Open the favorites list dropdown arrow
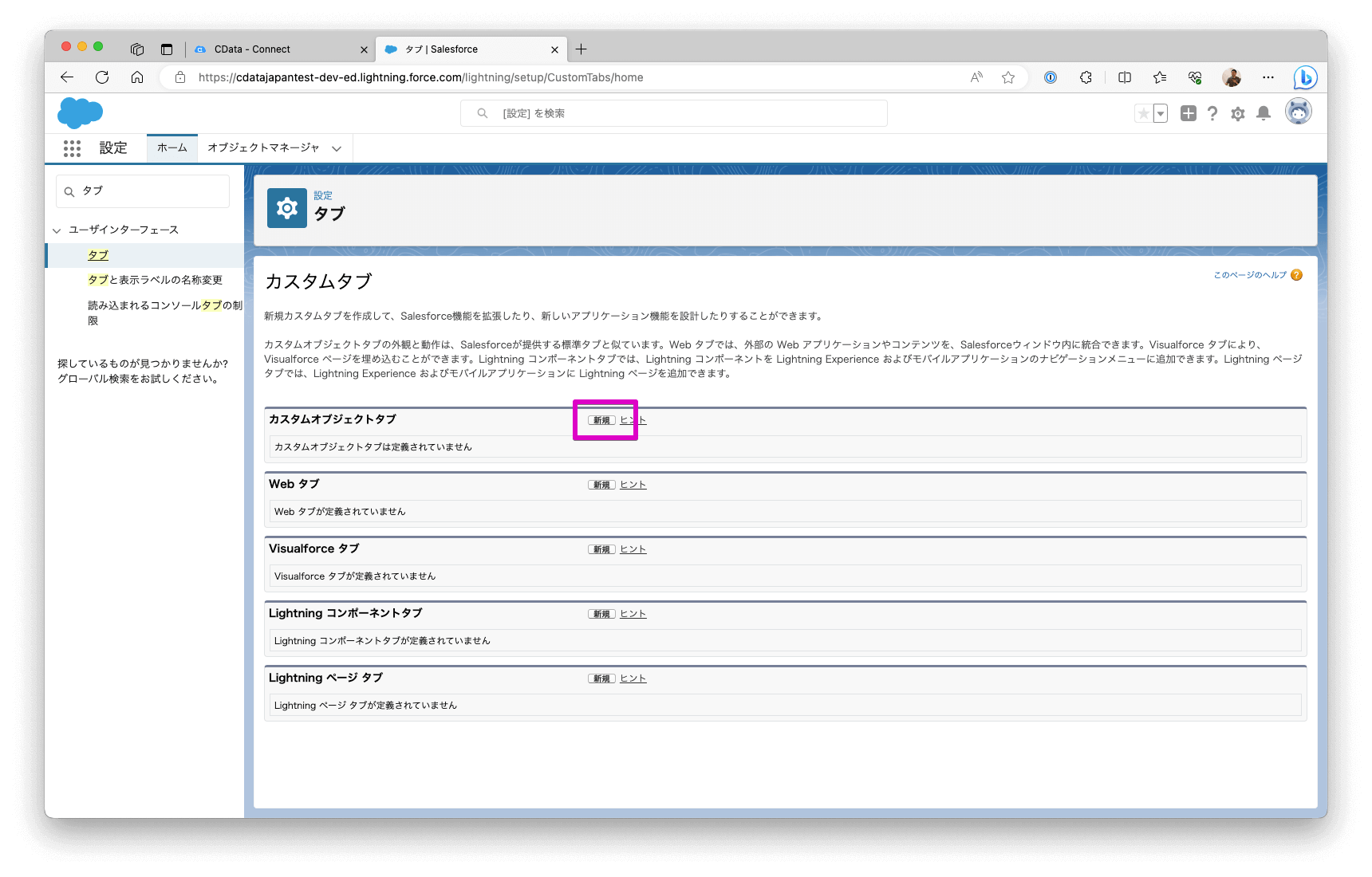Image resolution: width=1372 pixels, height=877 pixels. 1161,113
